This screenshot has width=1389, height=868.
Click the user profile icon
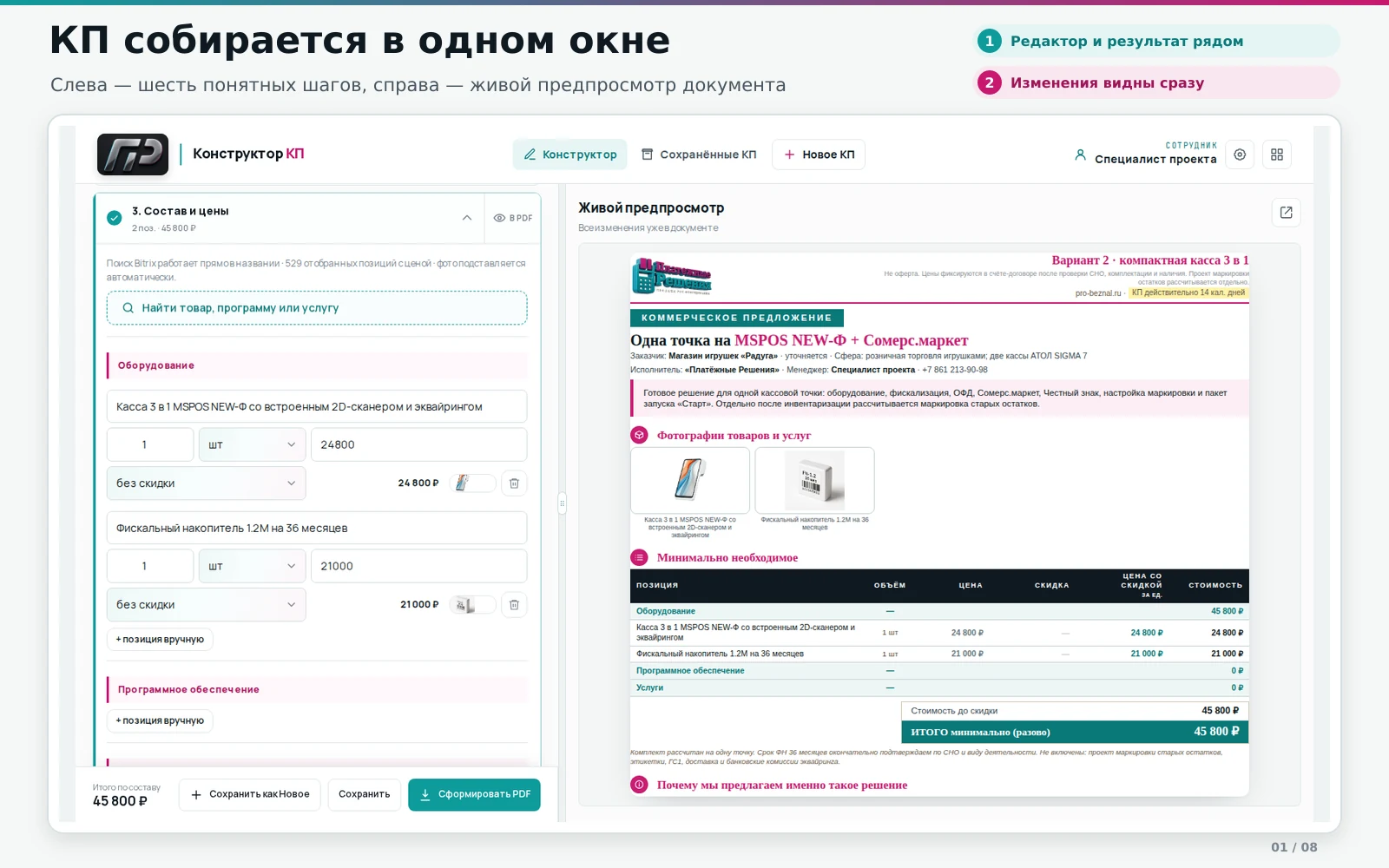click(1080, 155)
